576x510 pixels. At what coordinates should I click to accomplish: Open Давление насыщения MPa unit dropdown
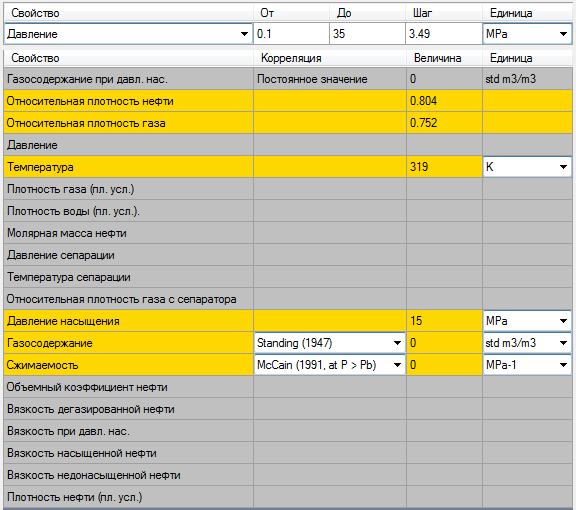(x=527, y=321)
